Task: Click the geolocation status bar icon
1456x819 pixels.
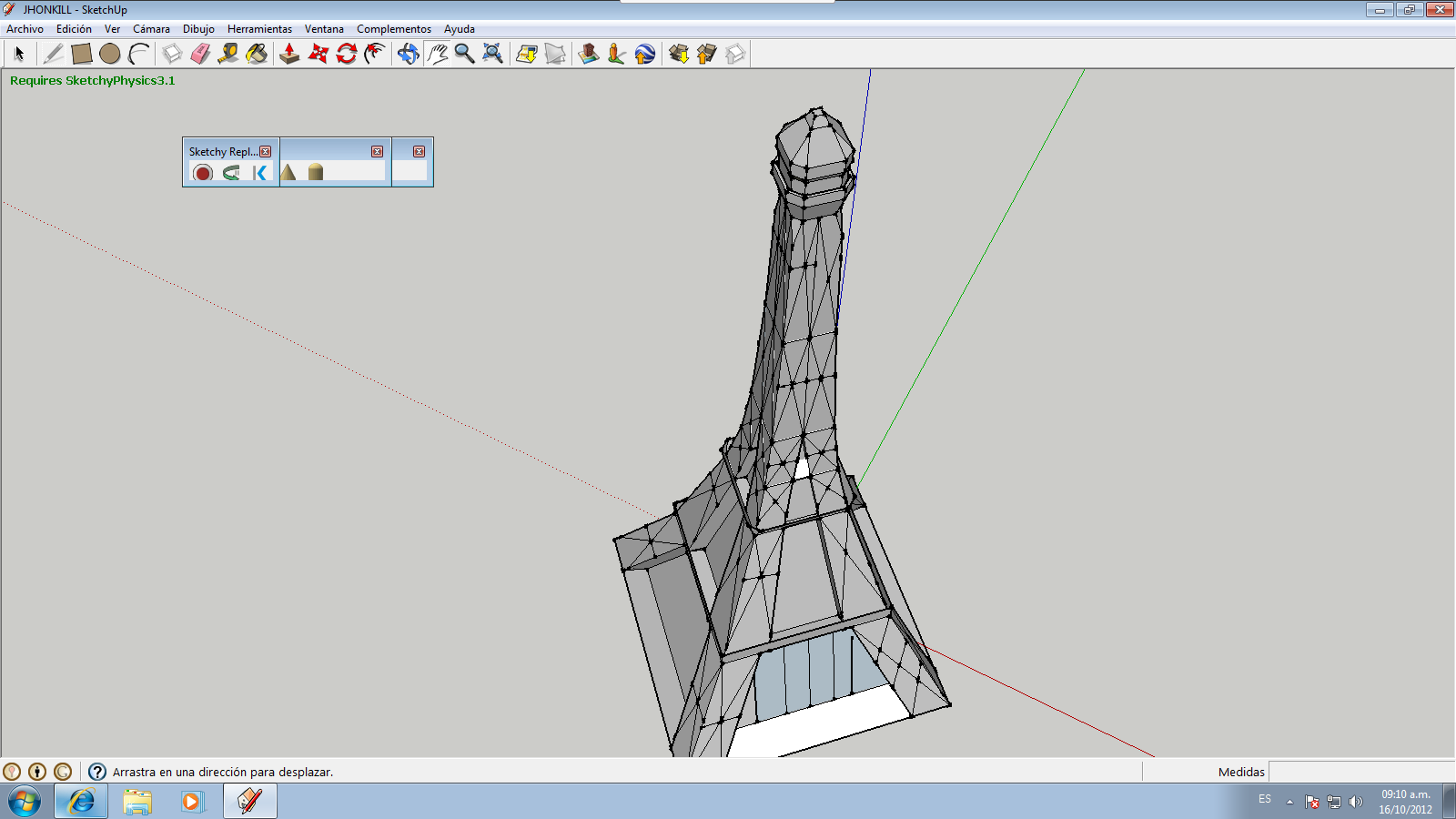Action: click(x=12, y=772)
